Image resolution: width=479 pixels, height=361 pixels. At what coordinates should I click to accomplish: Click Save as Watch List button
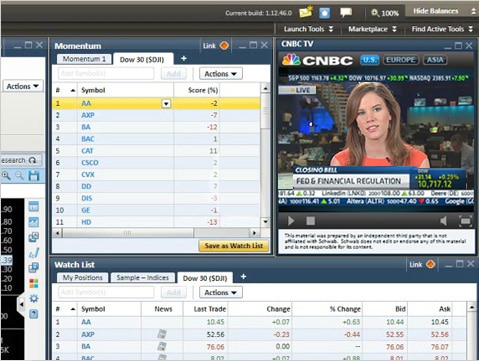[x=234, y=246]
